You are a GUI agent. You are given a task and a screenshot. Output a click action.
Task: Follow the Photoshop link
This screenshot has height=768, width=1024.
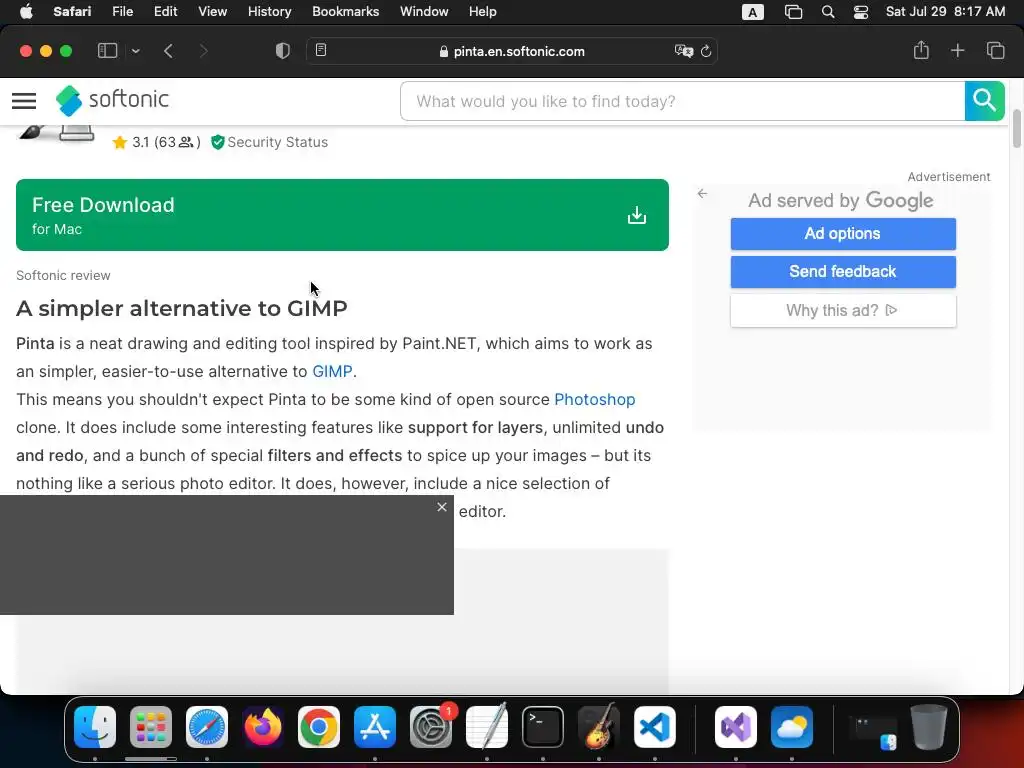(594, 400)
